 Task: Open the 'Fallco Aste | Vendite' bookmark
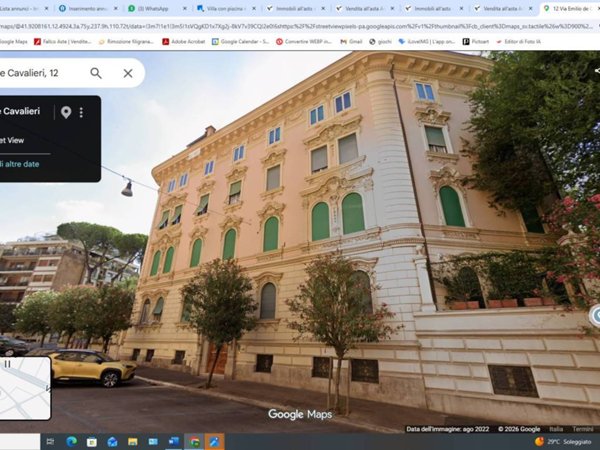pos(63,42)
